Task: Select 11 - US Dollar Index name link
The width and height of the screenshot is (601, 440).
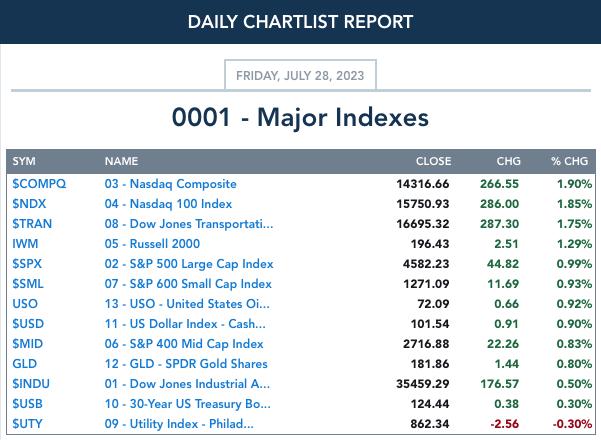Action: (185, 323)
